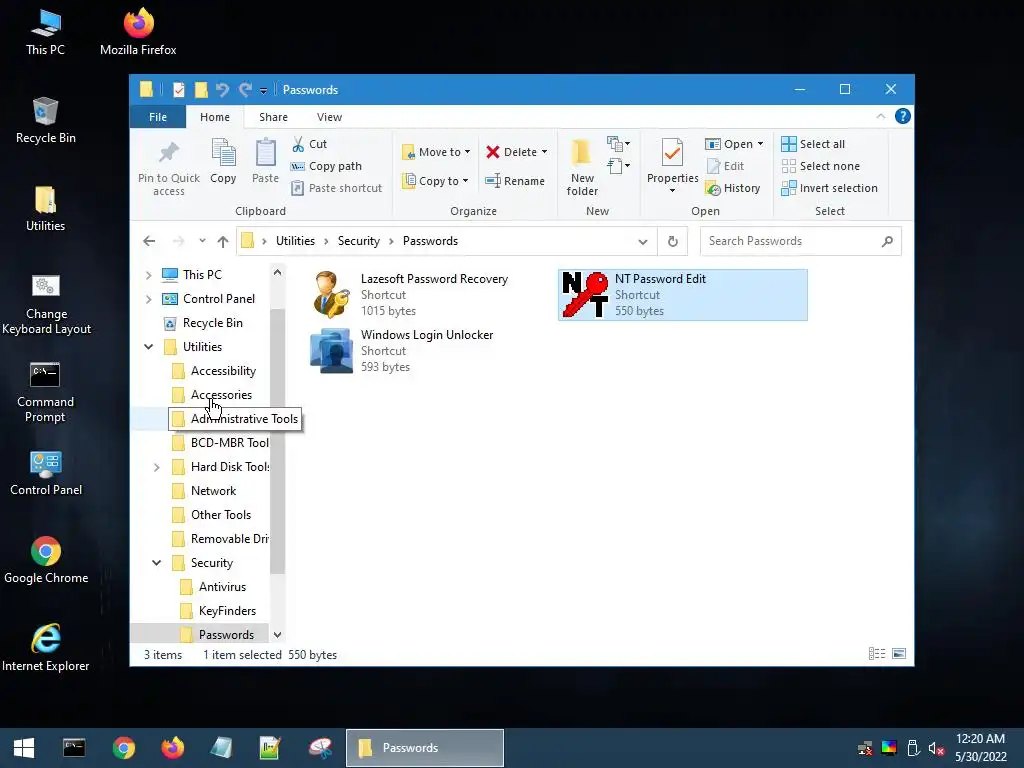This screenshot has width=1024, height=768.
Task: Click Security in the address breadcrumb
Action: (359, 241)
